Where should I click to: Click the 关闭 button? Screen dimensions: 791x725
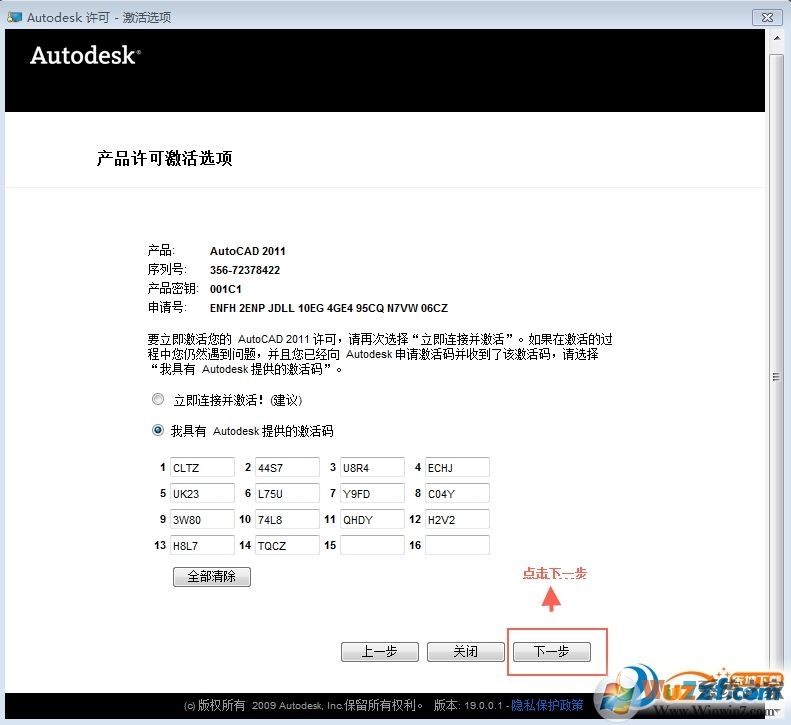[466, 651]
